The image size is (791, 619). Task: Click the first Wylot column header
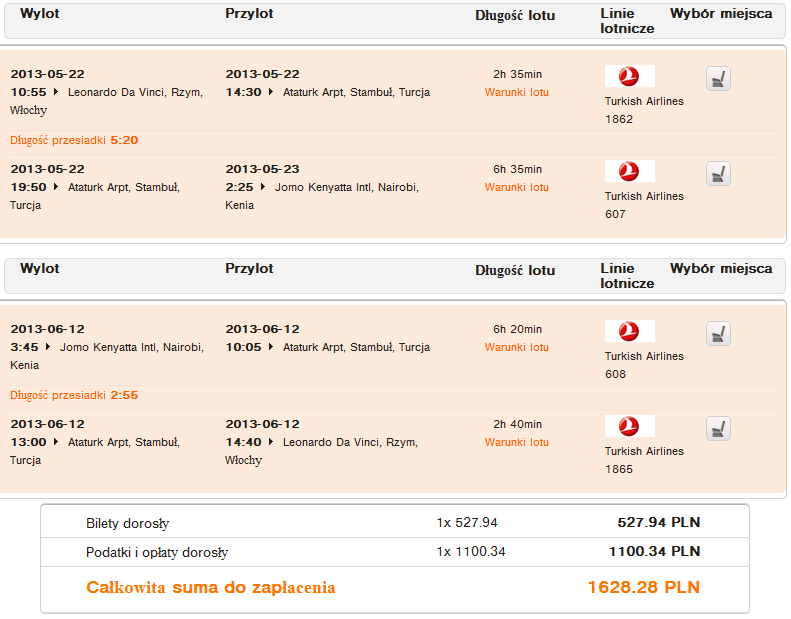(x=39, y=14)
